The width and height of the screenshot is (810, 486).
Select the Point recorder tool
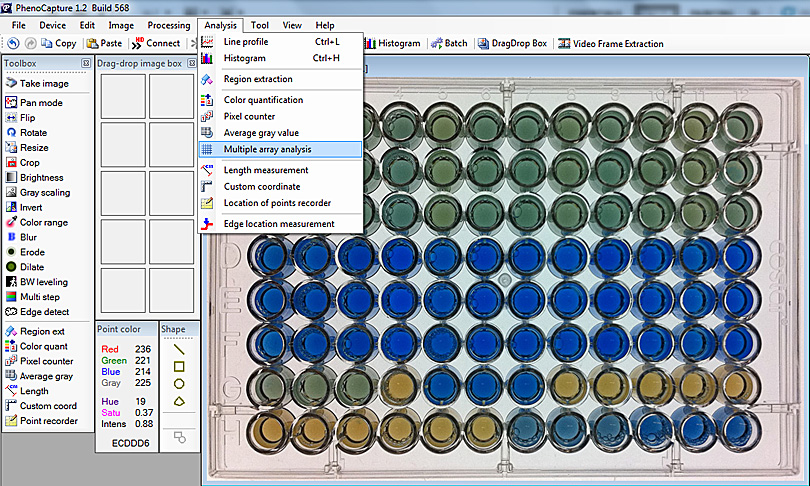[48, 421]
